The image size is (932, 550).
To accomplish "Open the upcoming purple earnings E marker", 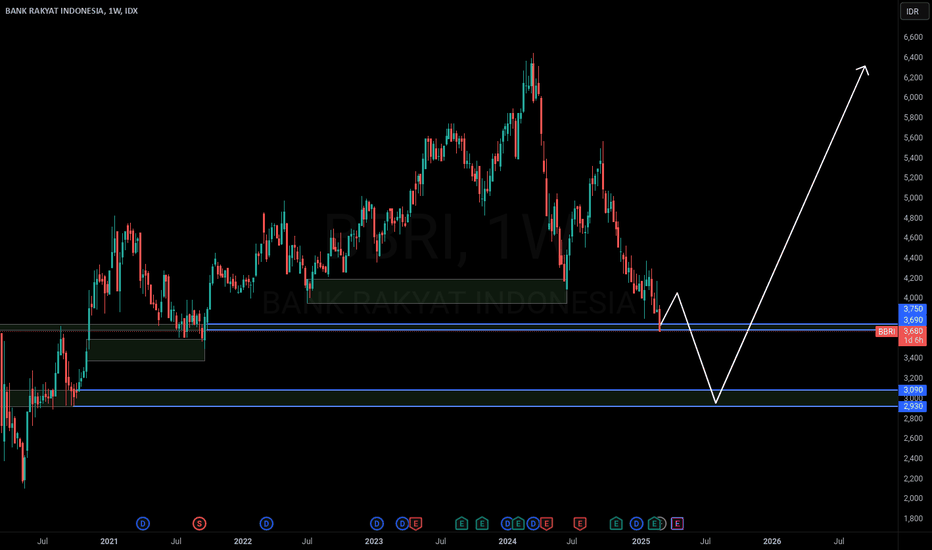I will point(678,523).
